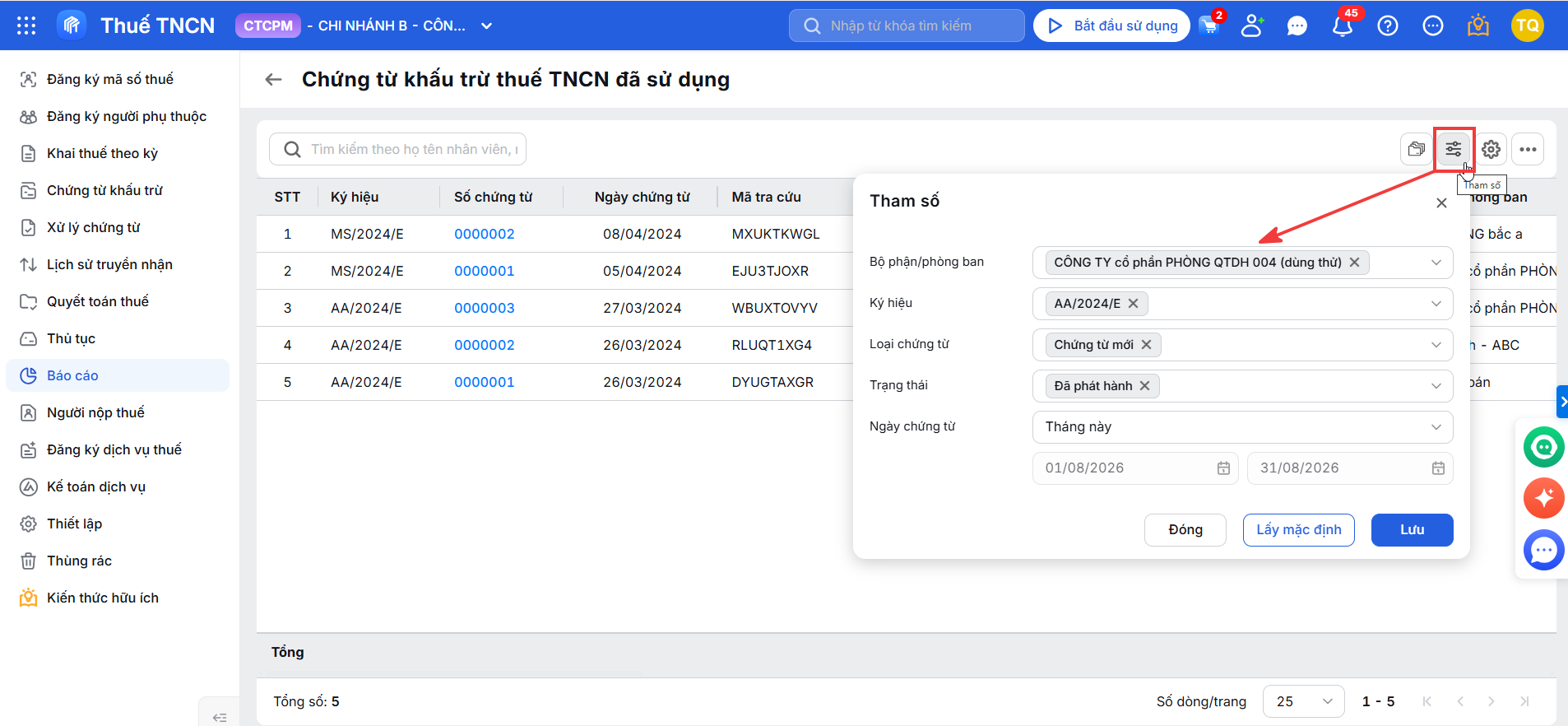Viewport: 1568px width, 726px height.
Task: Click the toolbar copy windows icon
Action: (x=1417, y=149)
